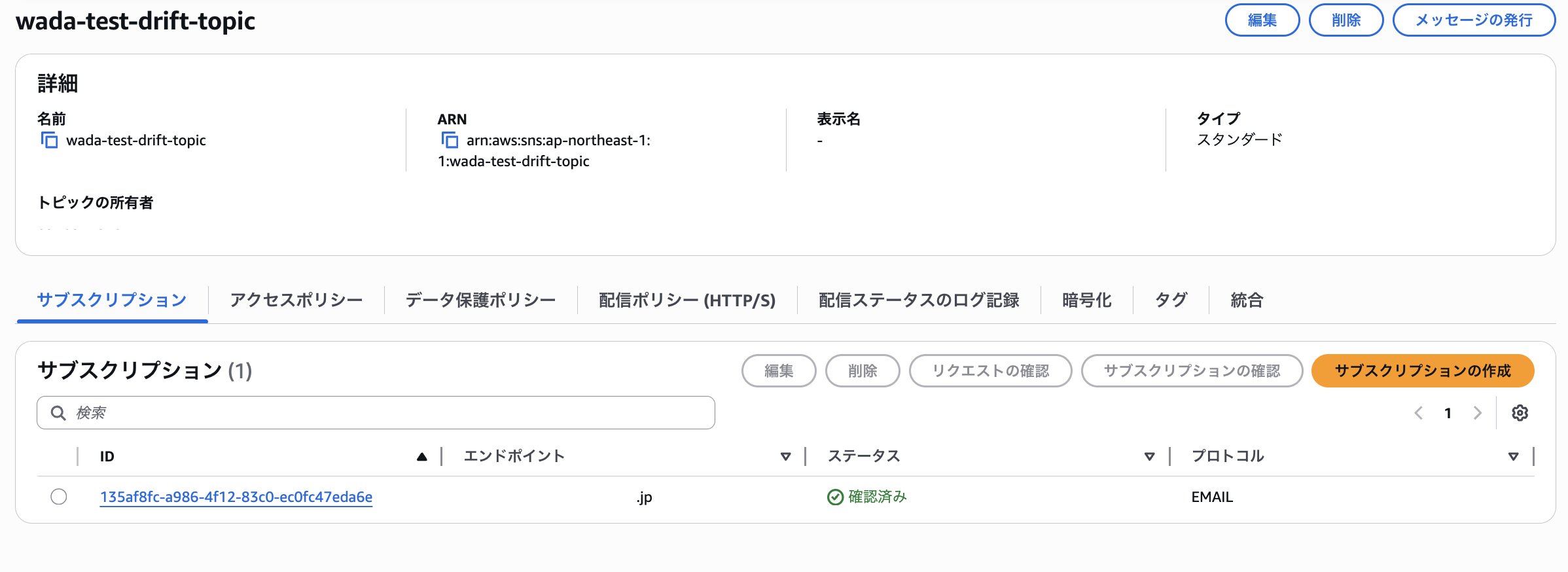This screenshot has height=572, width=1568.
Task: Copy the topic name wada-test-drift-topic icon
Action: 49,140
